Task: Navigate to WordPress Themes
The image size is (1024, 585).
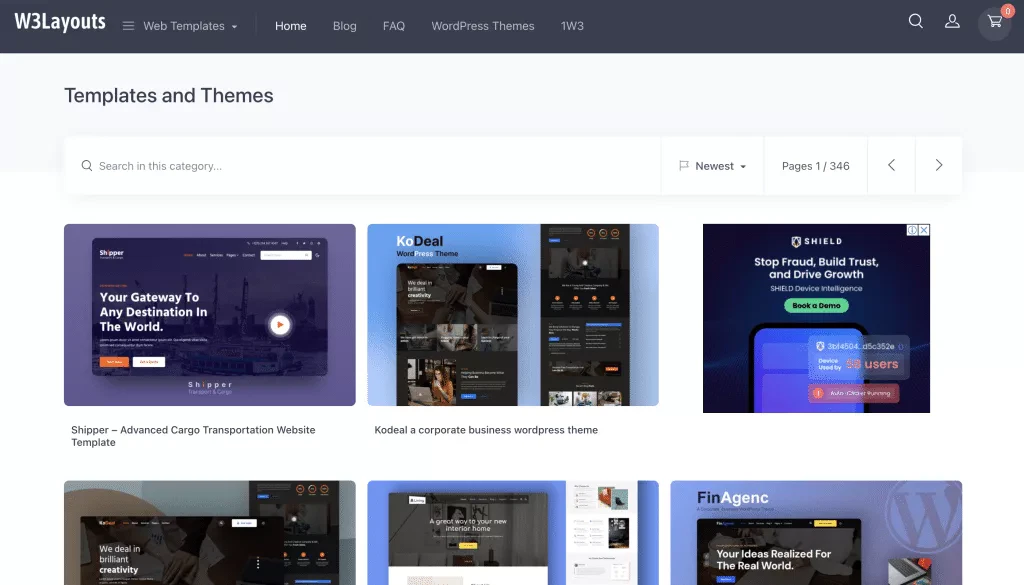Action: click(x=483, y=26)
